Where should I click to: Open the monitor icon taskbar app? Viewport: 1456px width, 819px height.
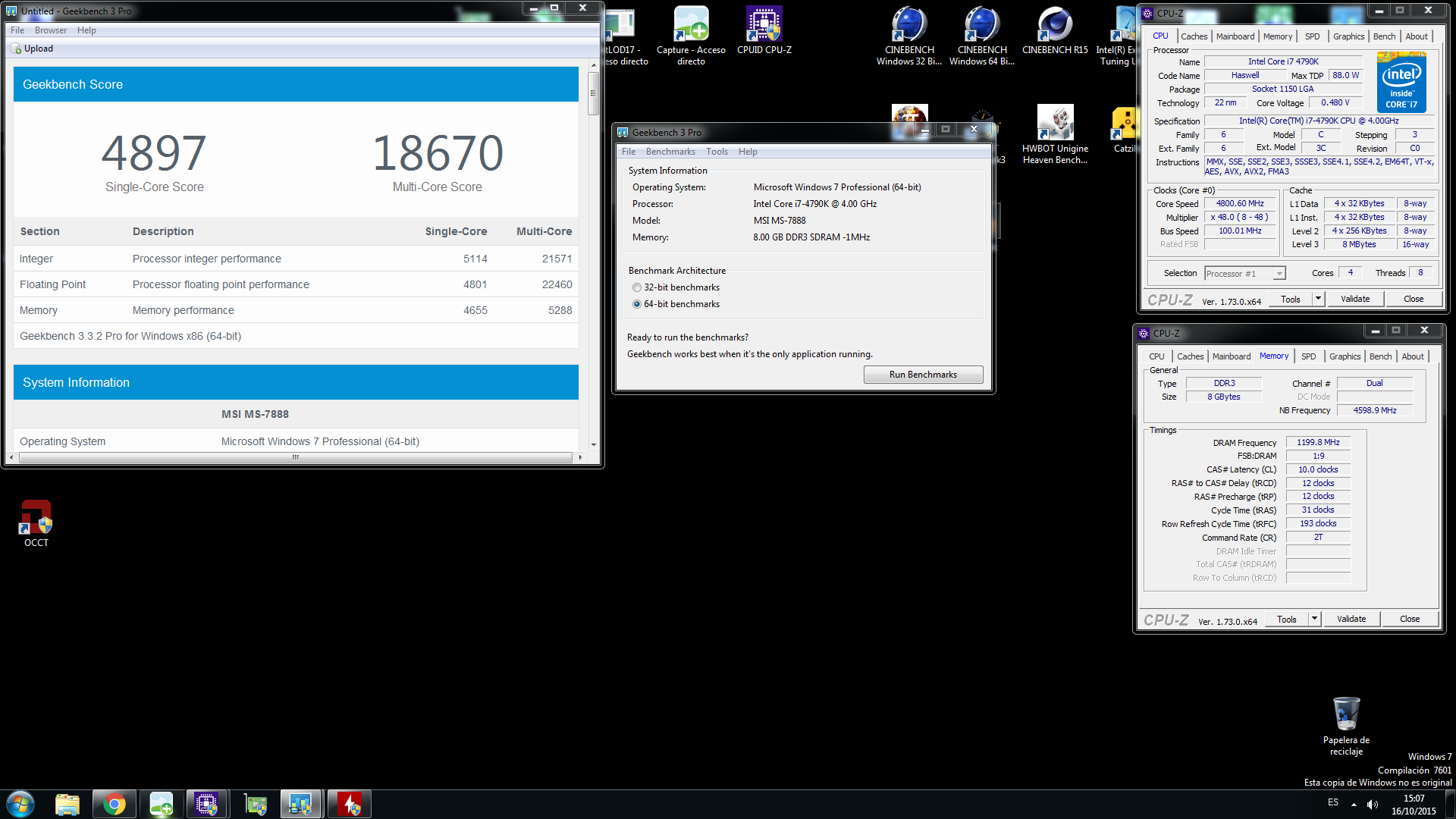(300, 804)
